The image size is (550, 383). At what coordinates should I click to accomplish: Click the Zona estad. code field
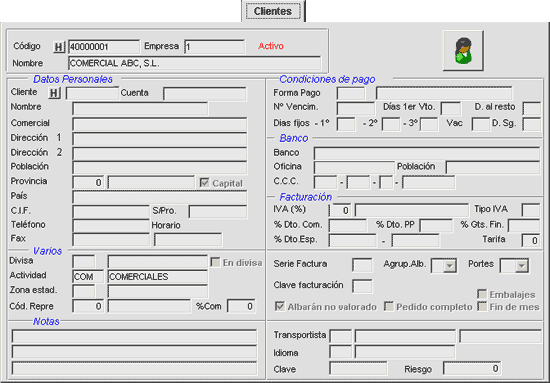pyautogui.click(x=83, y=291)
